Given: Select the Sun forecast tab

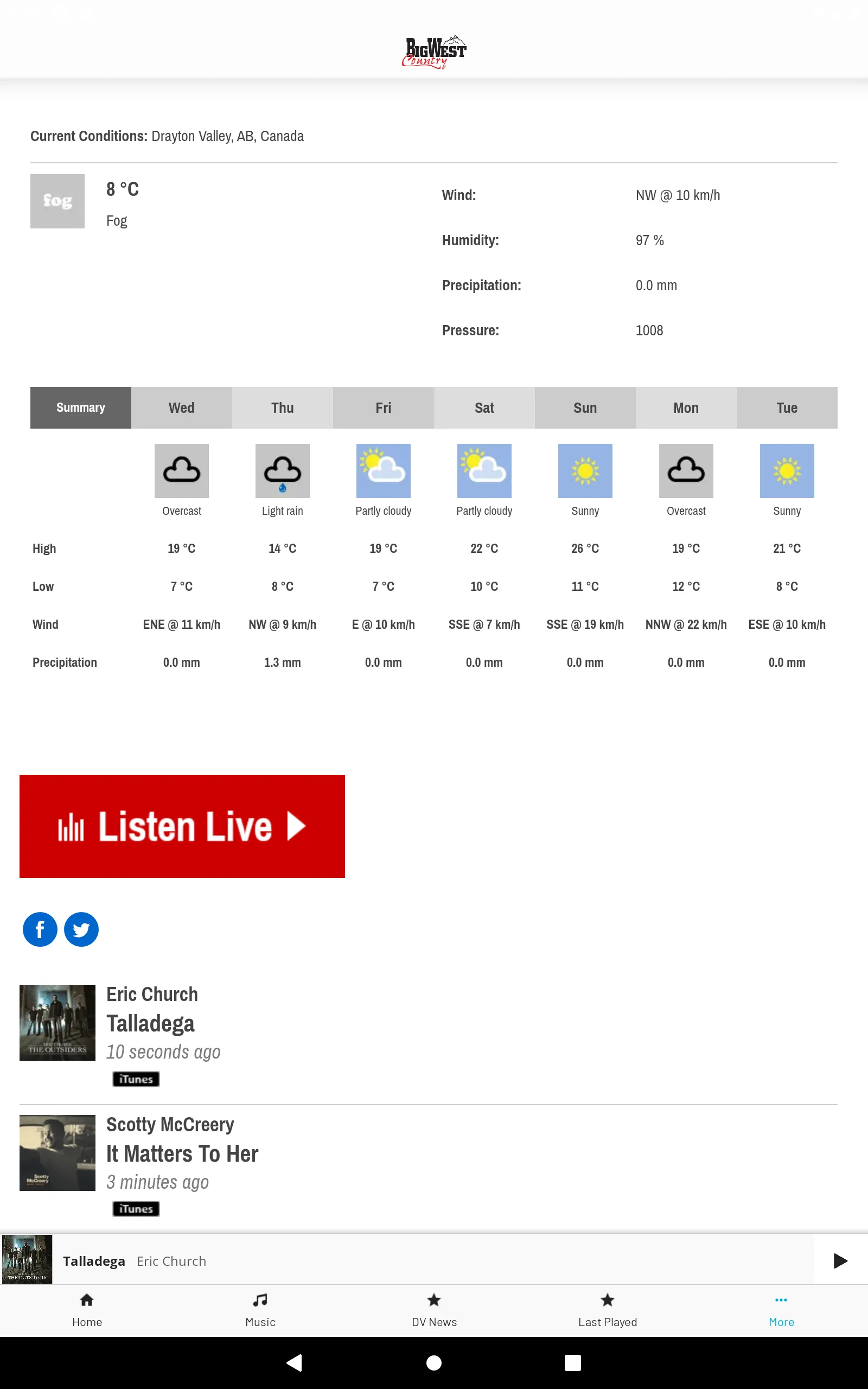Looking at the screenshot, I should (x=585, y=407).
